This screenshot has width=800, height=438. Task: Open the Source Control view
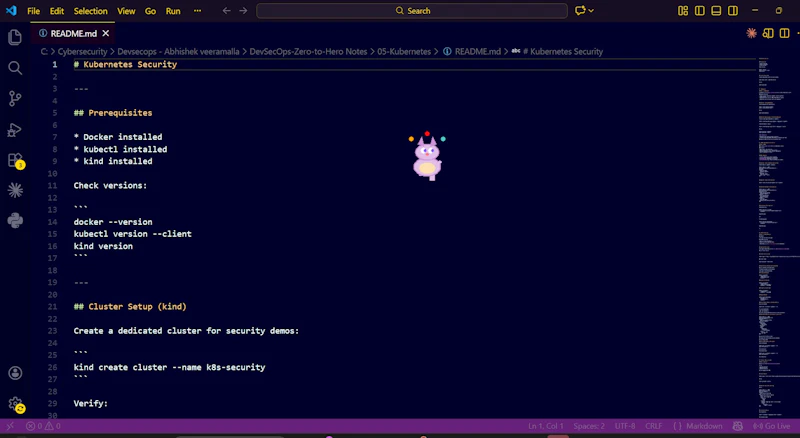[15, 99]
